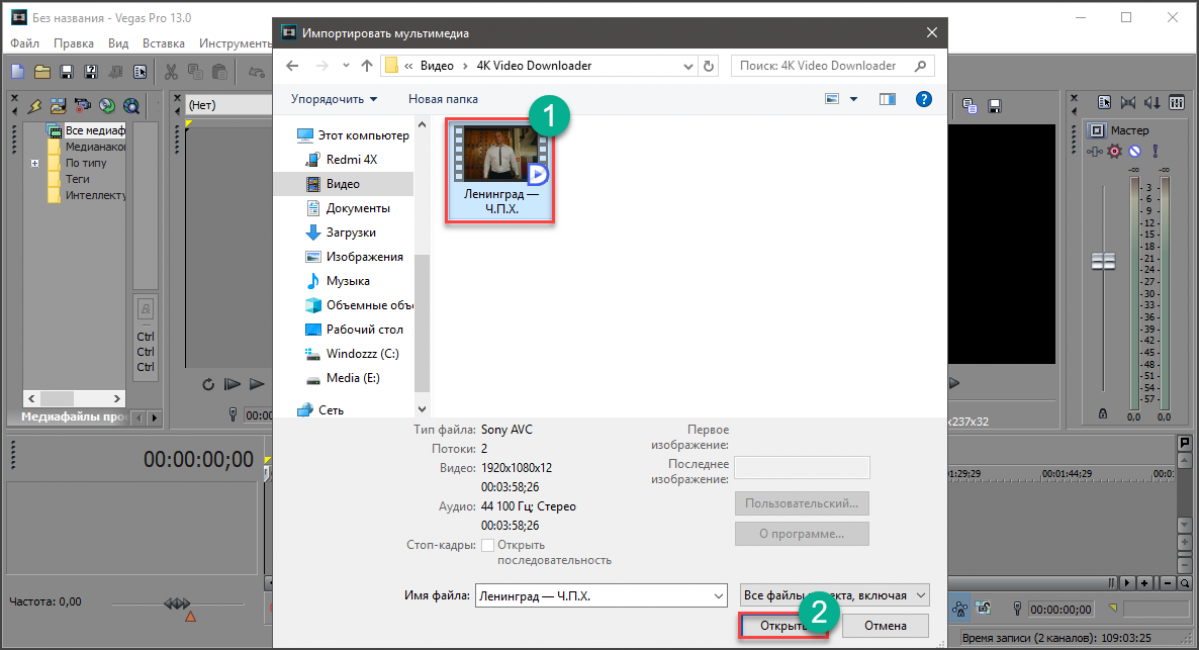
Task: Open the Вид menu in Vegas Pro
Action: tap(118, 43)
